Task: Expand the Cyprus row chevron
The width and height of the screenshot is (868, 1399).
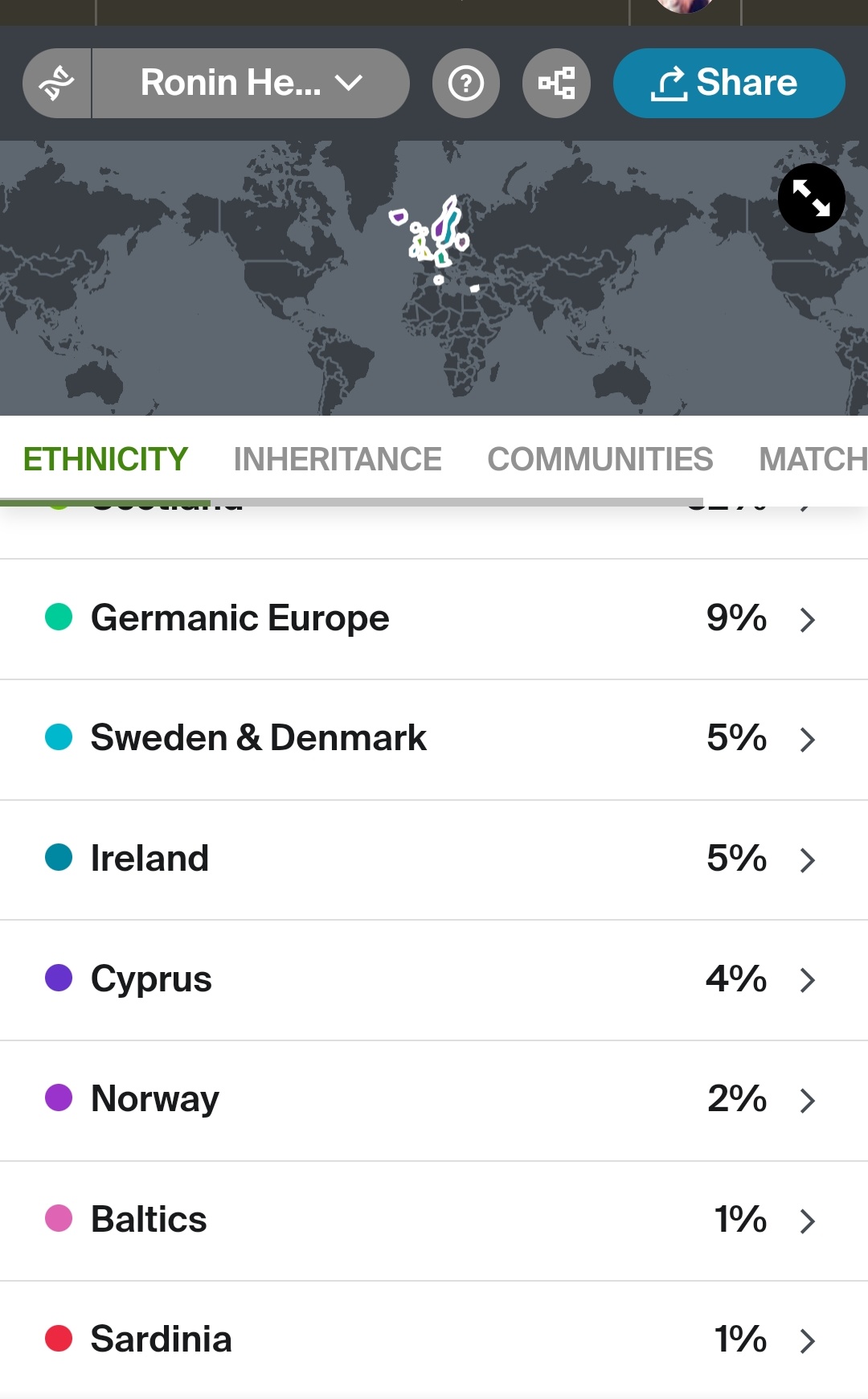Action: 808,980
